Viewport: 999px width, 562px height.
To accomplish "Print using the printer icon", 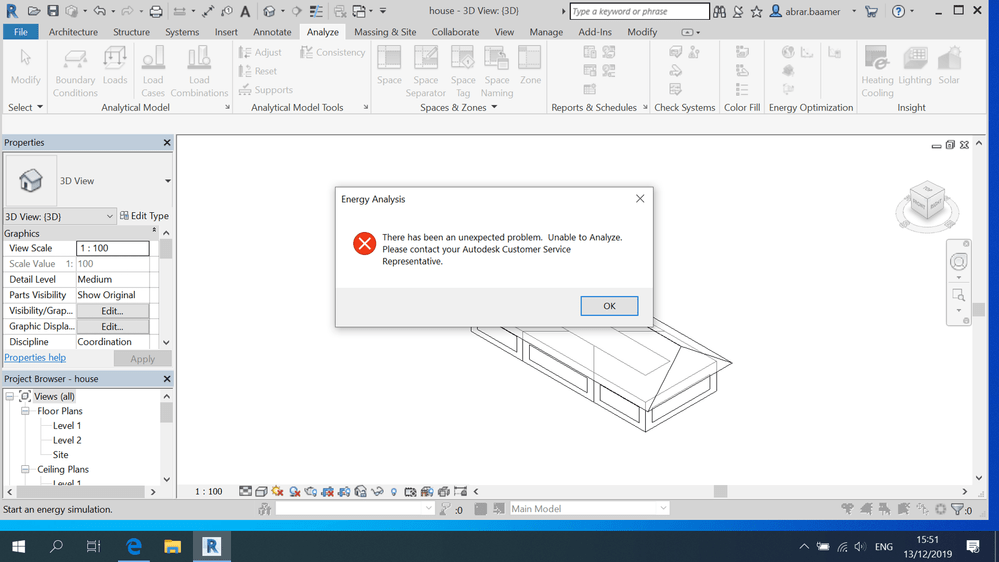I will 155,11.
